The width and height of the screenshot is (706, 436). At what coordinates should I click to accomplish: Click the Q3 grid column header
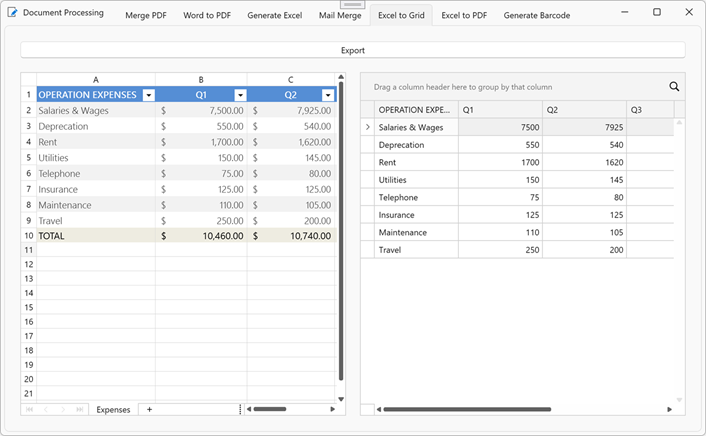[x=650, y=109]
